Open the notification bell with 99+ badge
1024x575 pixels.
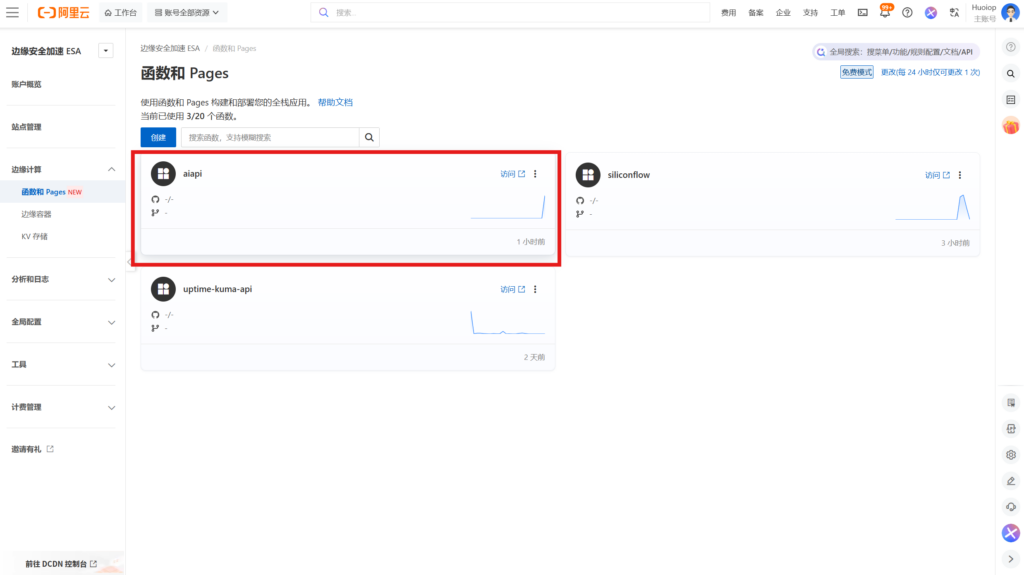(x=885, y=13)
